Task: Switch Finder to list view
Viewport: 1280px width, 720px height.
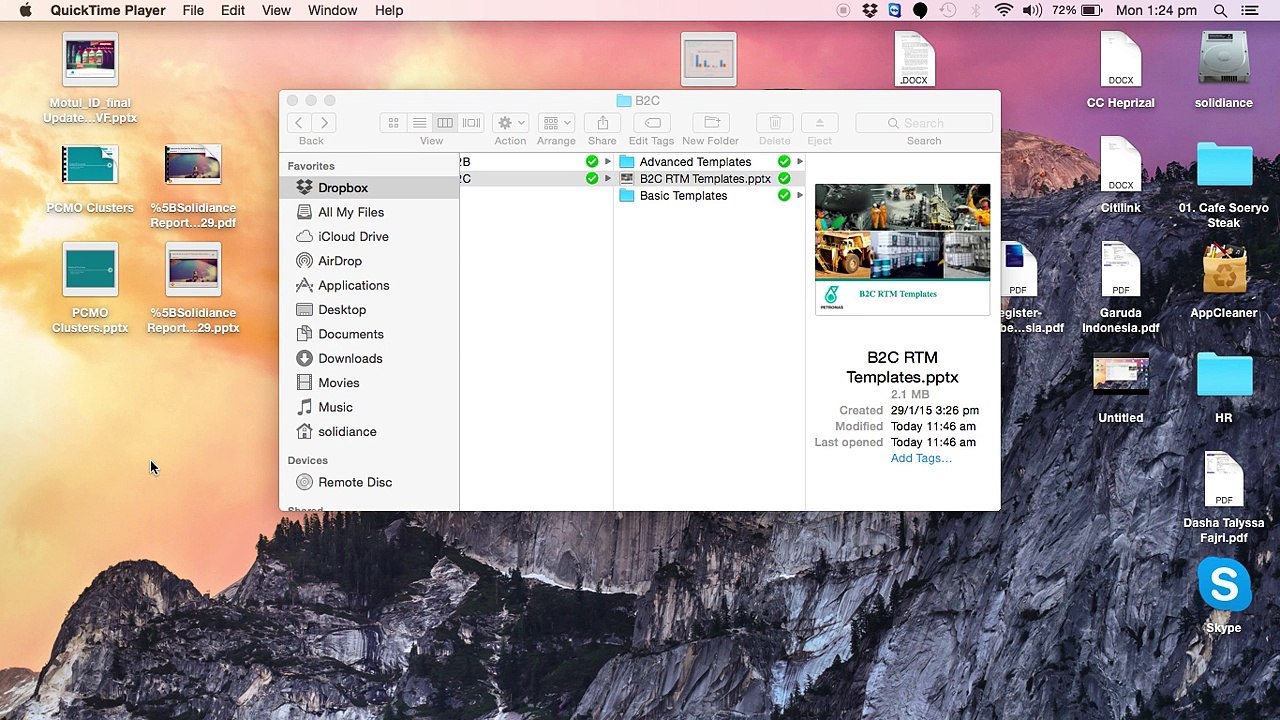Action: [x=419, y=123]
